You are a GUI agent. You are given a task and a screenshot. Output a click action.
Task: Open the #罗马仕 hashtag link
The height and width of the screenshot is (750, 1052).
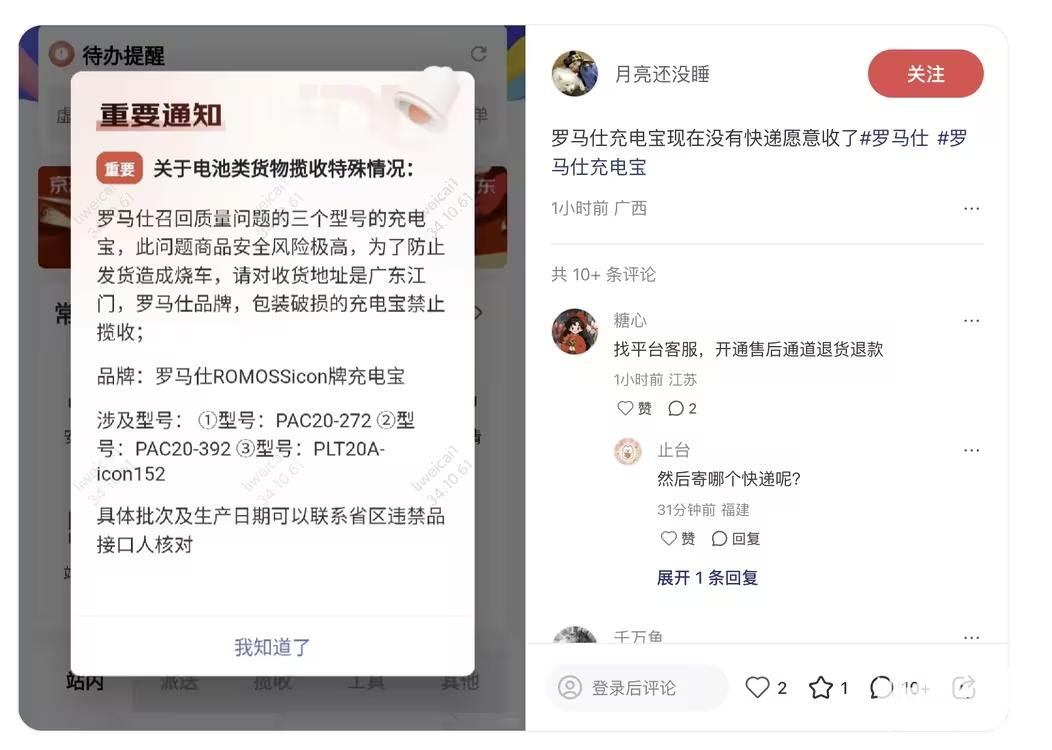(894, 138)
